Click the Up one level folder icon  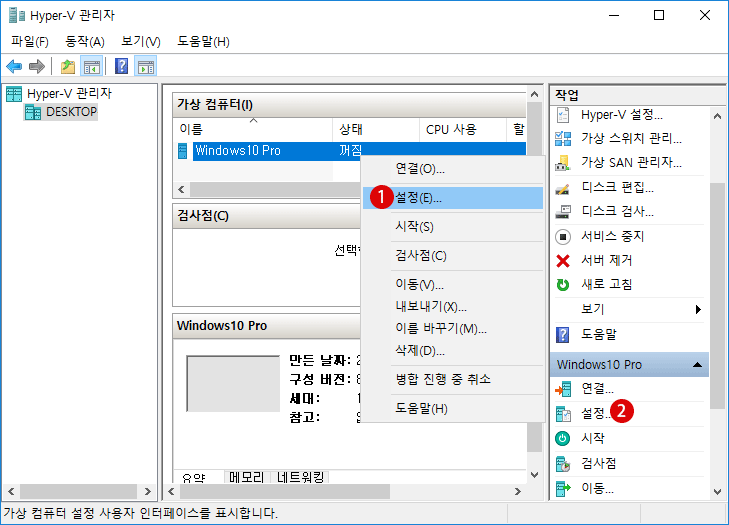[x=68, y=66]
